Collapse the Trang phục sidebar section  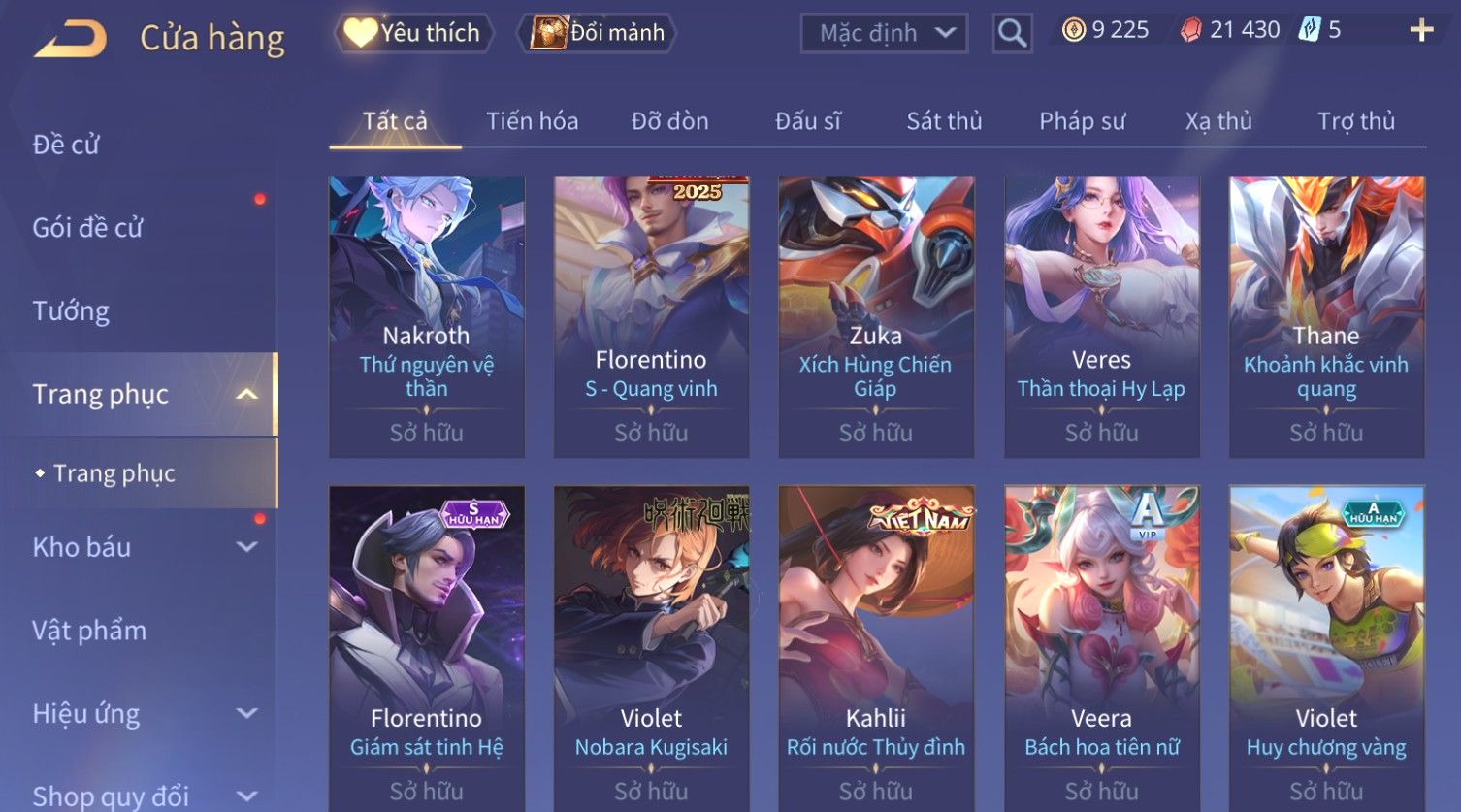247,394
